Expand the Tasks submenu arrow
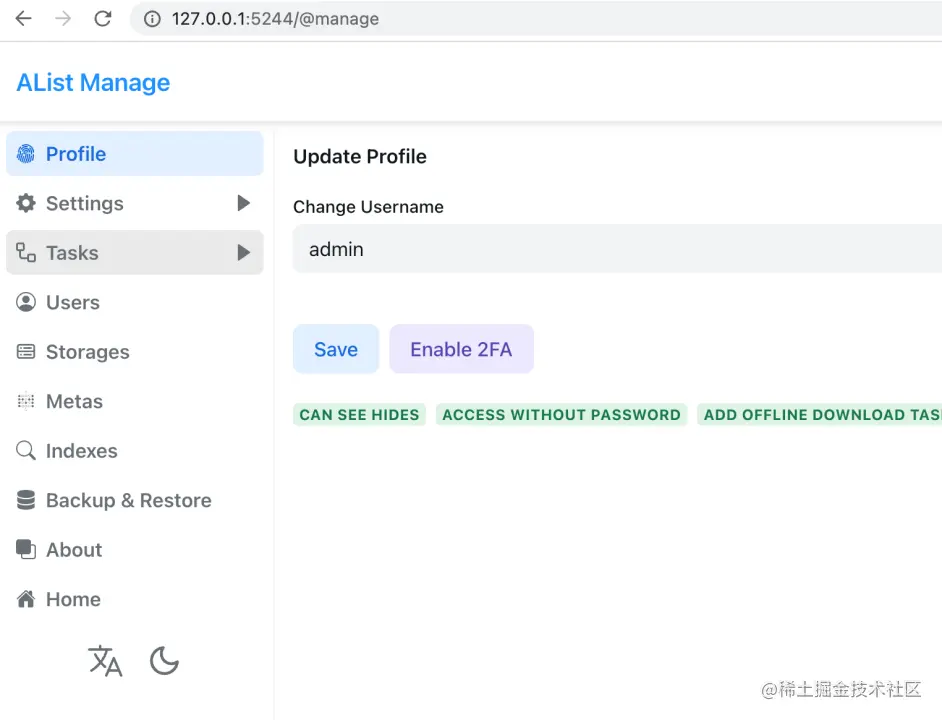 [x=243, y=253]
